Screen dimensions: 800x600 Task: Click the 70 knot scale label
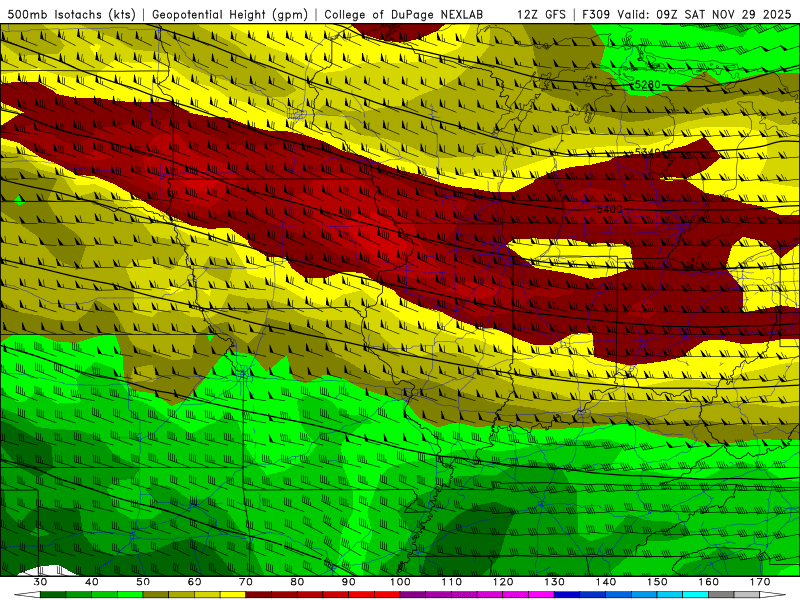click(246, 582)
